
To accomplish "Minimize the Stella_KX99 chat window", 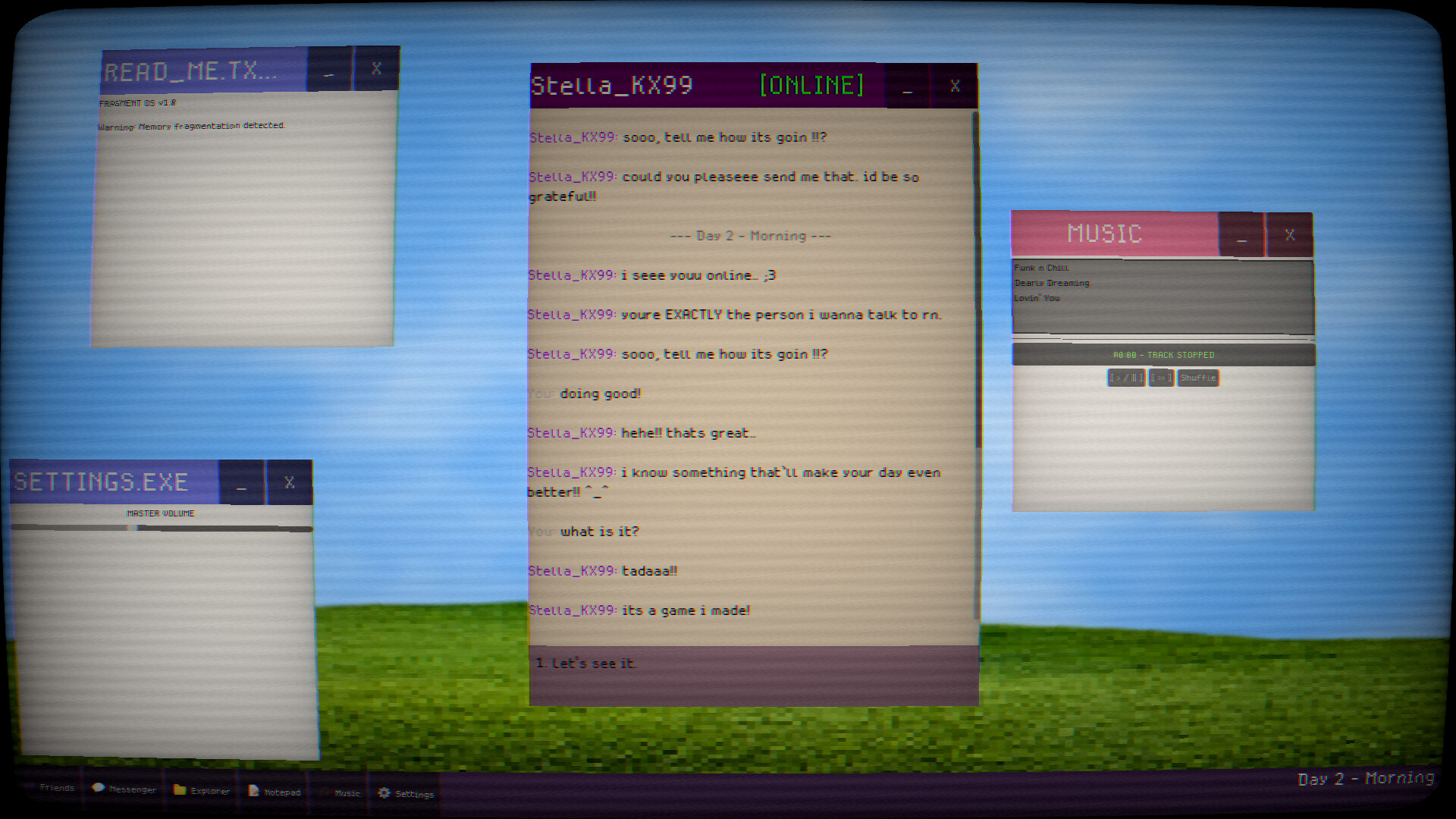I will (907, 86).
